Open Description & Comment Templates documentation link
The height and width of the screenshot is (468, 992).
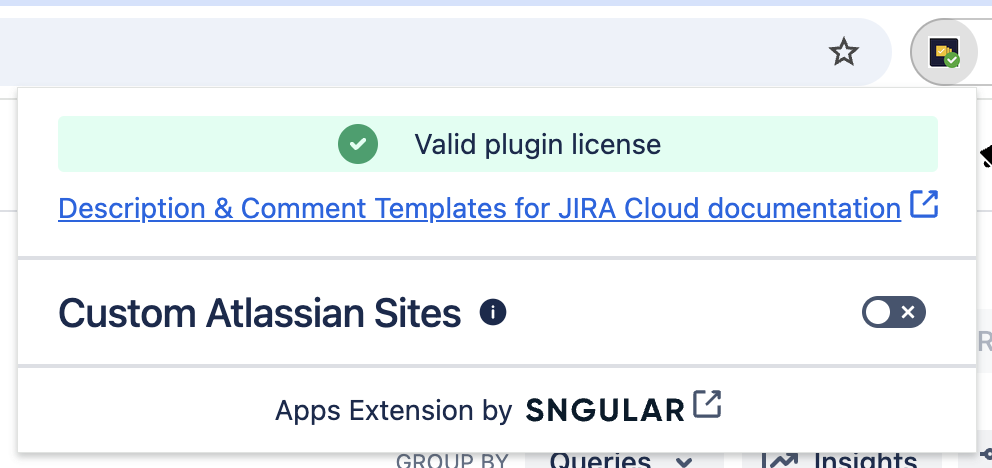pos(480,208)
